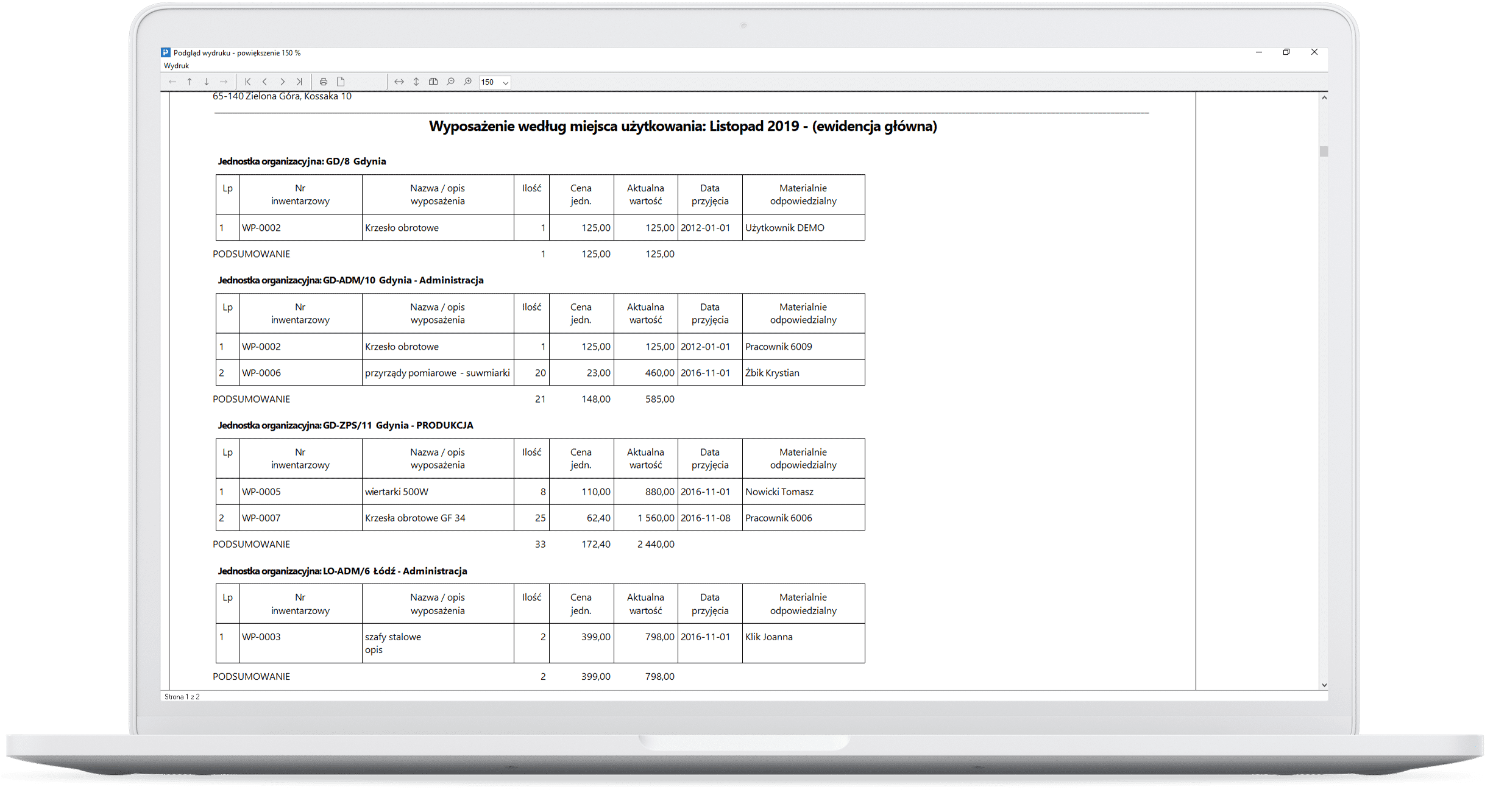The width and height of the screenshot is (1493, 812).
Task: Print the document using printer icon
Action: (x=324, y=82)
